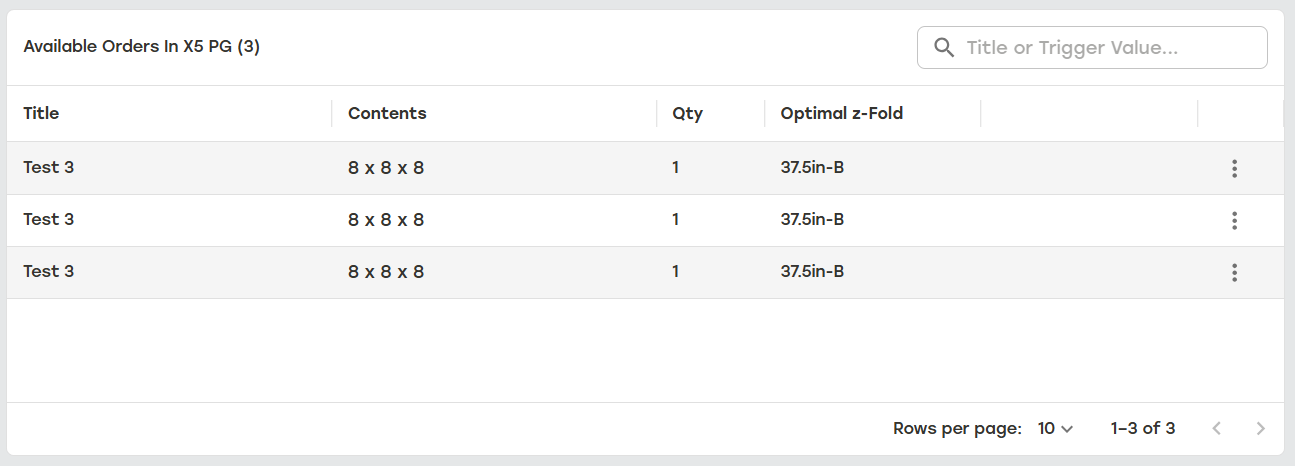Sort by Contents column header
This screenshot has height=466, width=1295.
(x=387, y=113)
